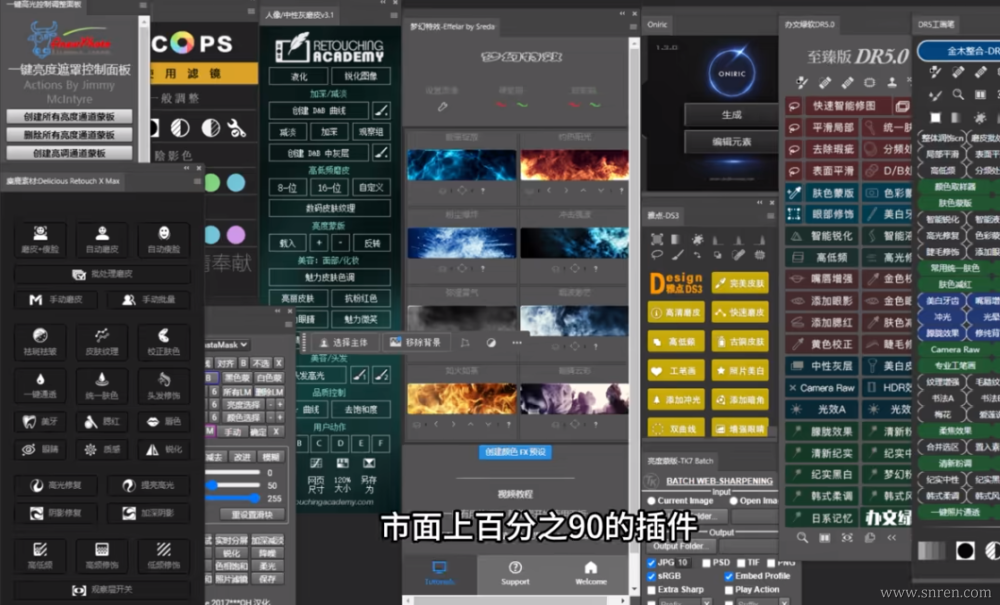Click the Output Folder... button
1000x605 pixels.
pyautogui.click(x=682, y=546)
